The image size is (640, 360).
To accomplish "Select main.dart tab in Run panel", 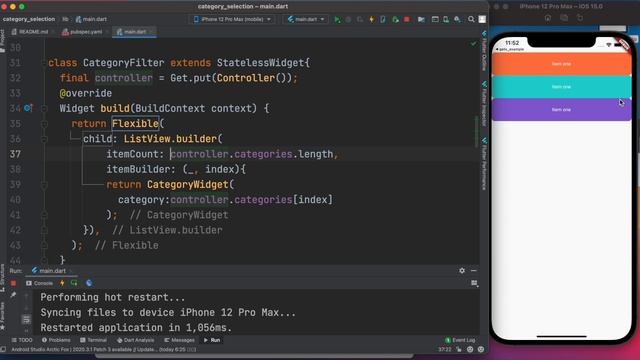I will point(50,271).
